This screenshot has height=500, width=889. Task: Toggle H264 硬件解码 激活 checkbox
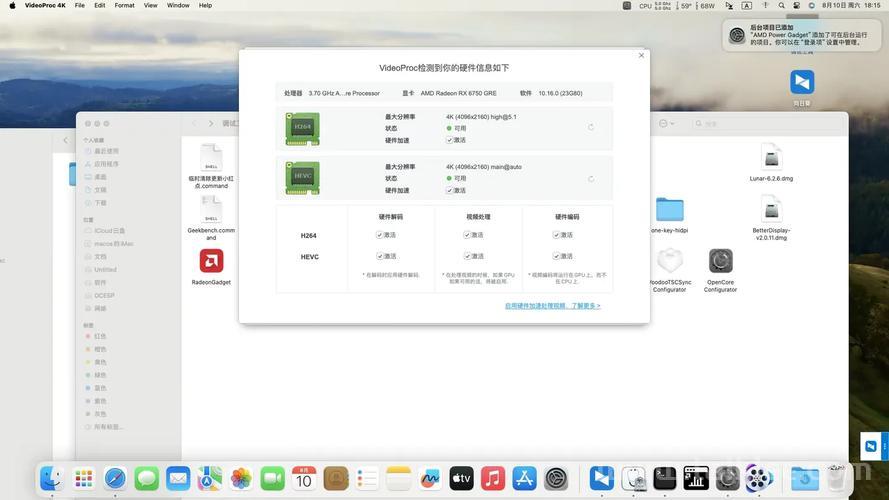(x=379, y=235)
